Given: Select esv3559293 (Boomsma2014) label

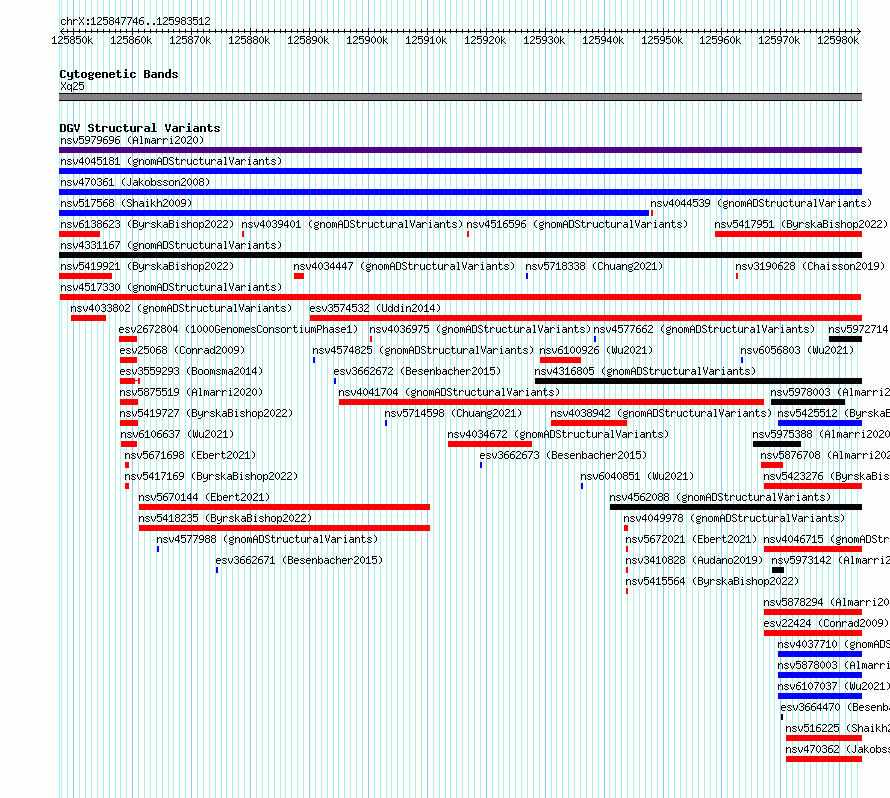Looking at the screenshot, I should pyautogui.click(x=191, y=371).
